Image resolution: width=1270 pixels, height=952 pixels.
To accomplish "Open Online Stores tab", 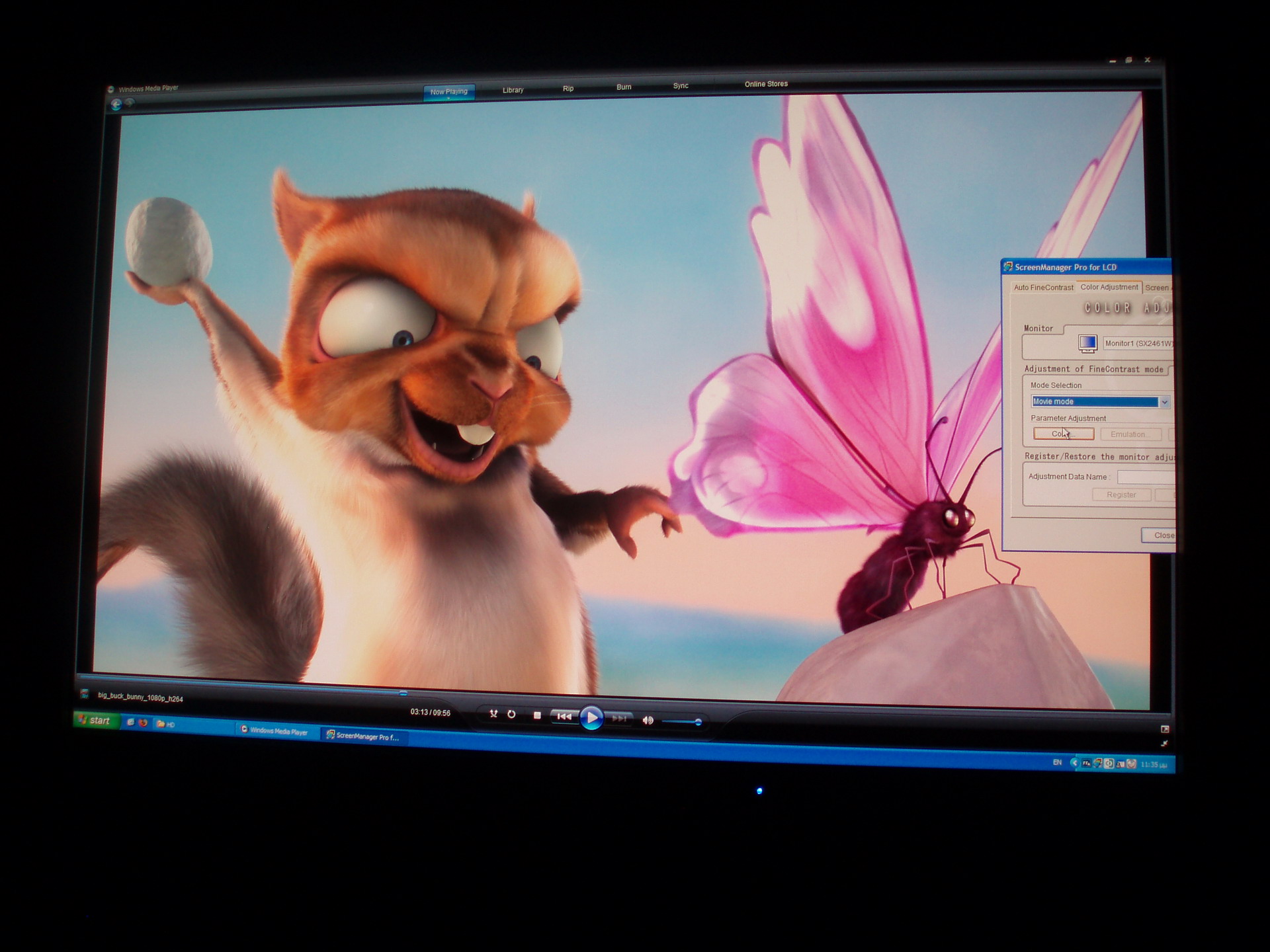I will point(766,84).
